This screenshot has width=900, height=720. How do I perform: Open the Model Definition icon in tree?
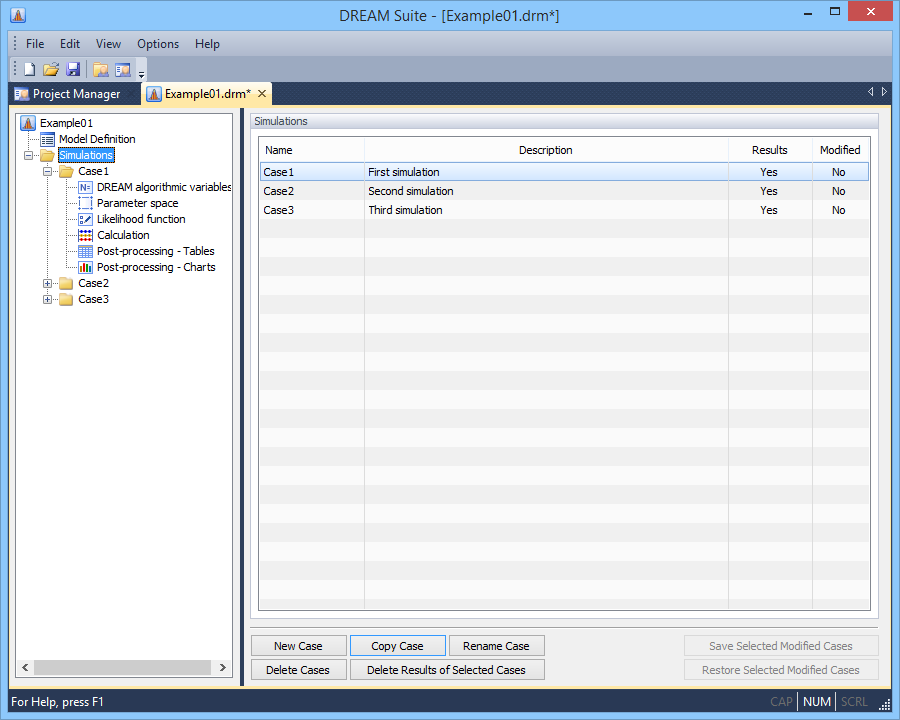click(x=48, y=139)
